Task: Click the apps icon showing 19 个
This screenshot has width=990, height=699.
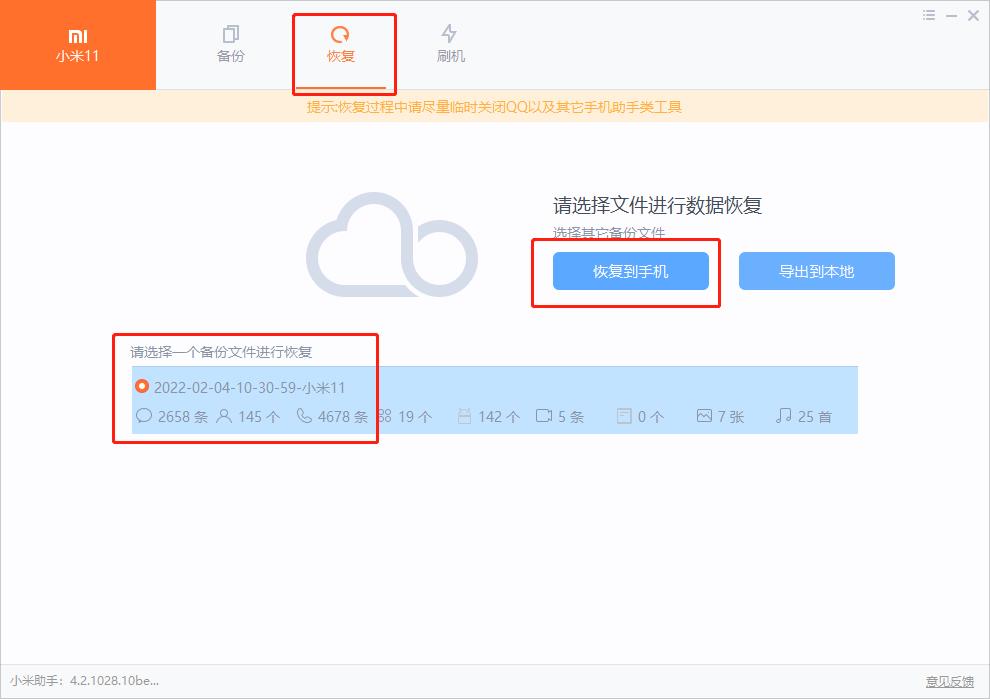Action: point(384,416)
